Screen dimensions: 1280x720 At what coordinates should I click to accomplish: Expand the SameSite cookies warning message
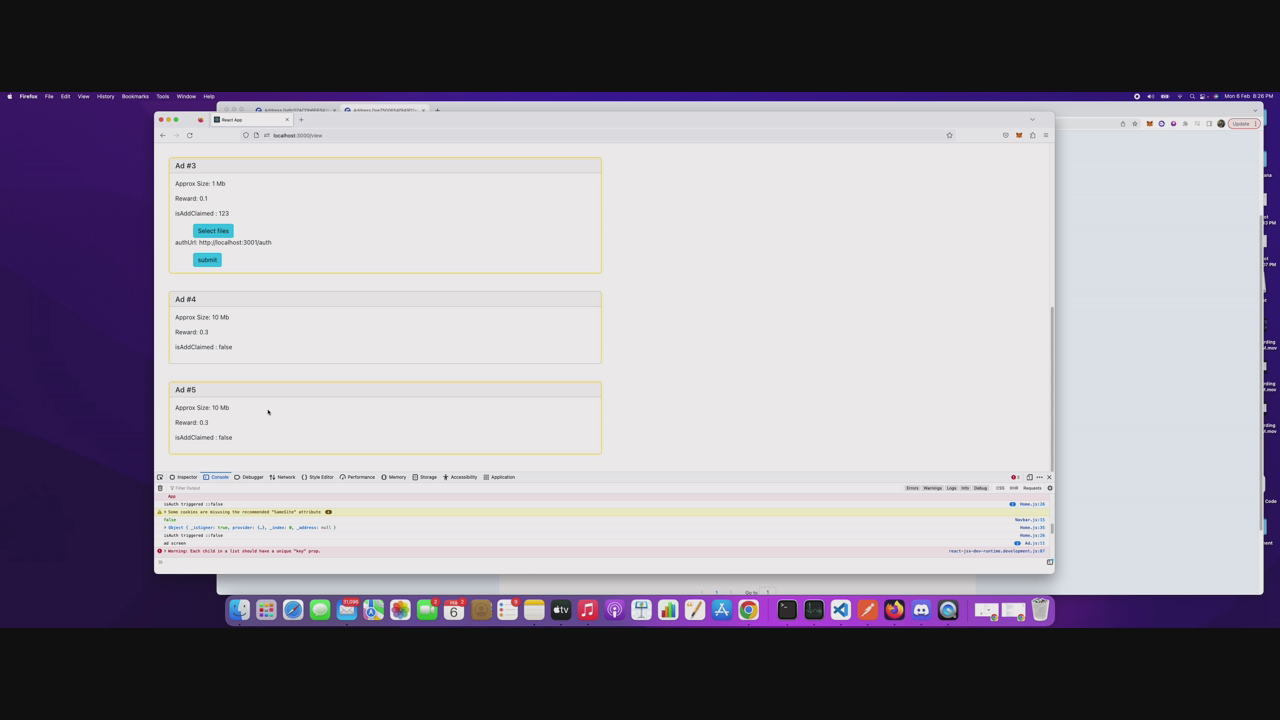(x=166, y=512)
